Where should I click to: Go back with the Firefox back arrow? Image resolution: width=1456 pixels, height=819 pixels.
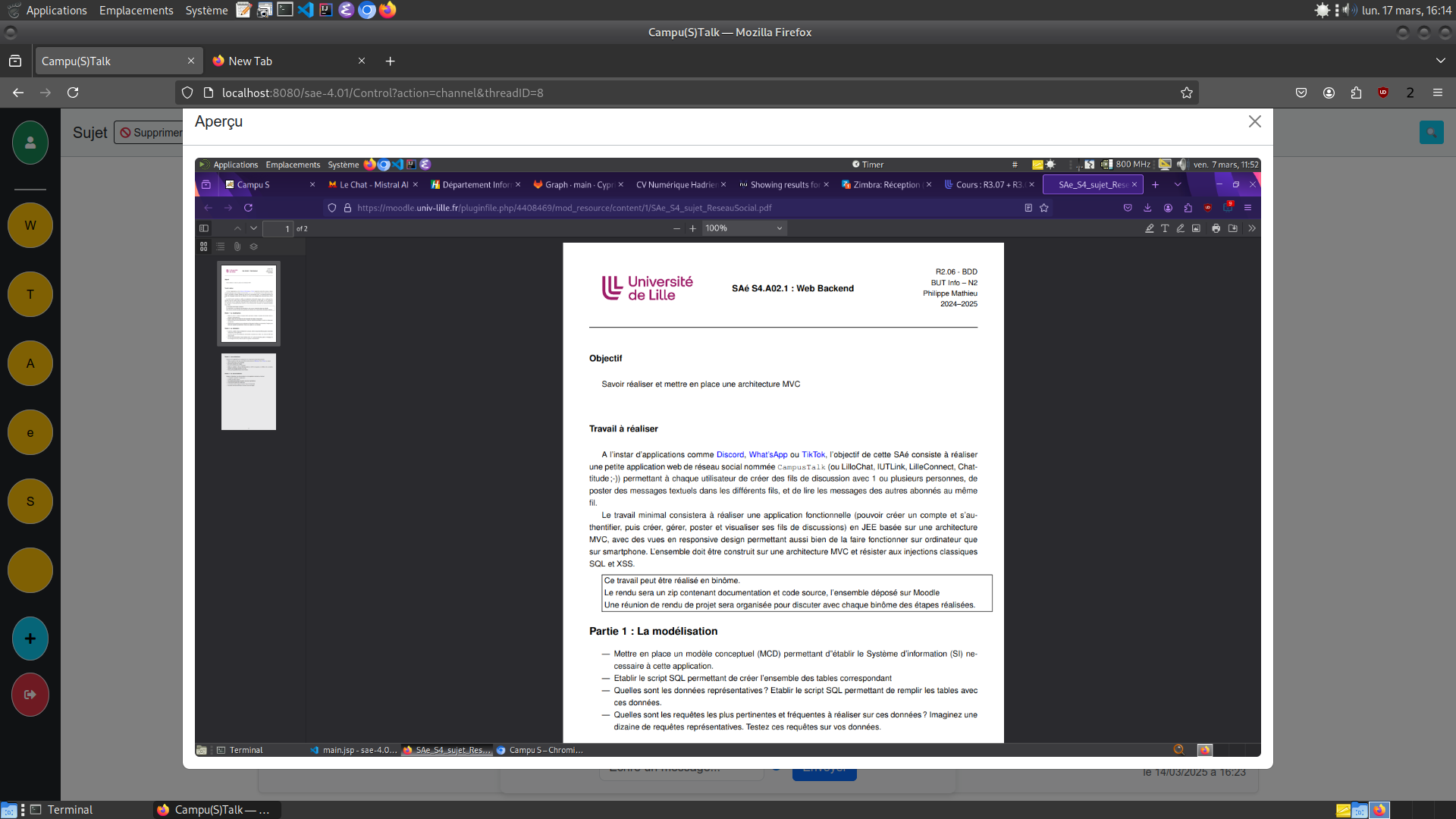(x=18, y=93)
